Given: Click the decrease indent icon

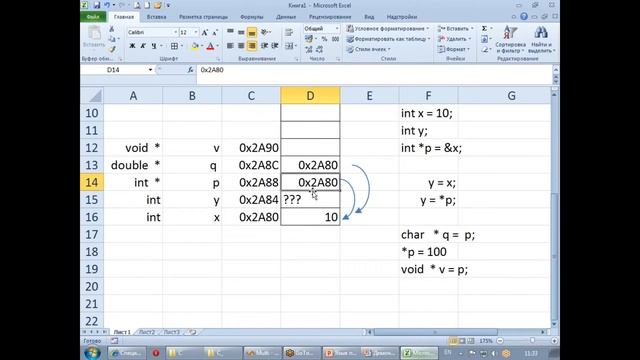Looking at the screenshot, I should tap(264, 46).
